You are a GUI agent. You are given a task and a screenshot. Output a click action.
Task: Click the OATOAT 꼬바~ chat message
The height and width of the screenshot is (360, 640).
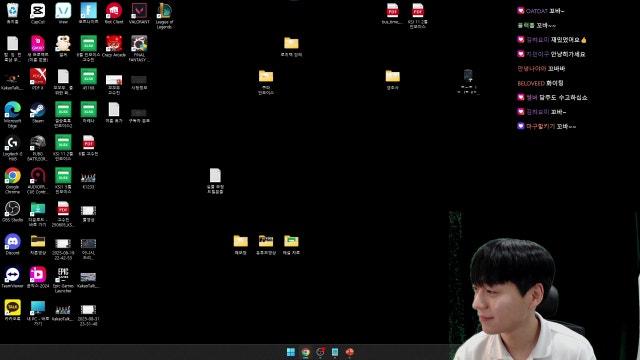click(x=540, y=11)
